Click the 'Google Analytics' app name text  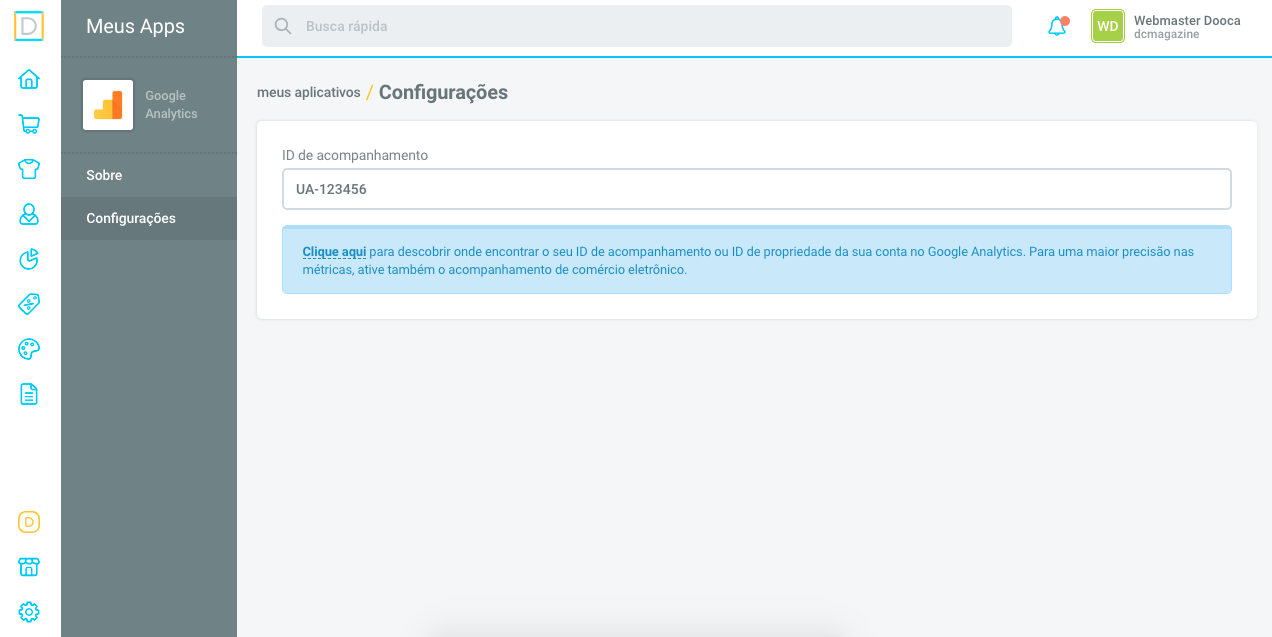pos(172,105)
